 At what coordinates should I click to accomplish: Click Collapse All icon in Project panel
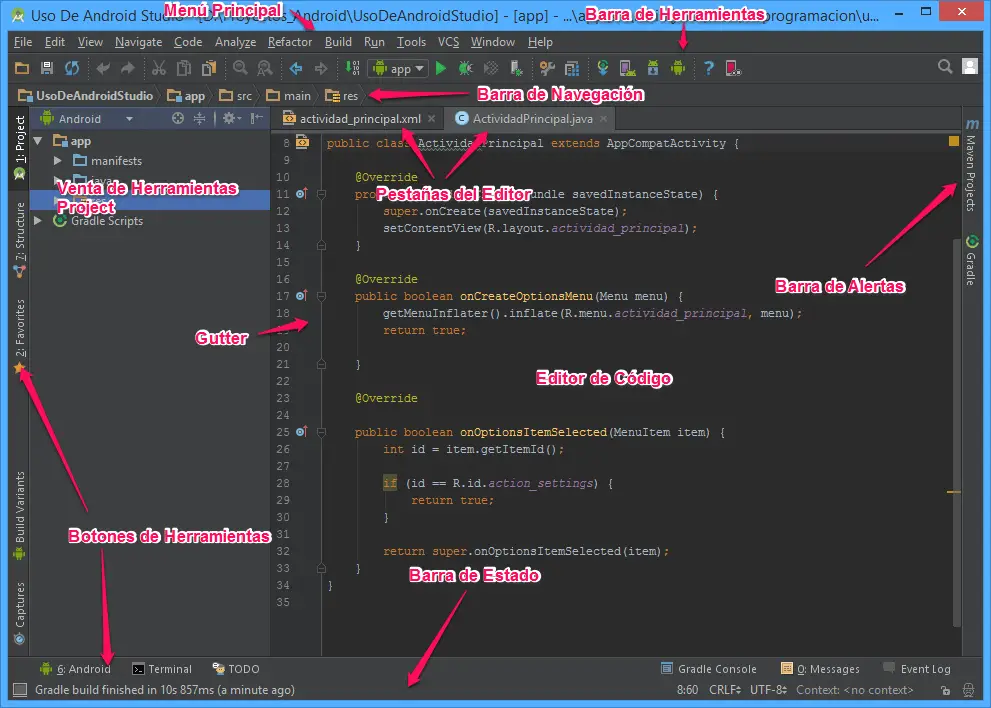[x=200, y=118]
